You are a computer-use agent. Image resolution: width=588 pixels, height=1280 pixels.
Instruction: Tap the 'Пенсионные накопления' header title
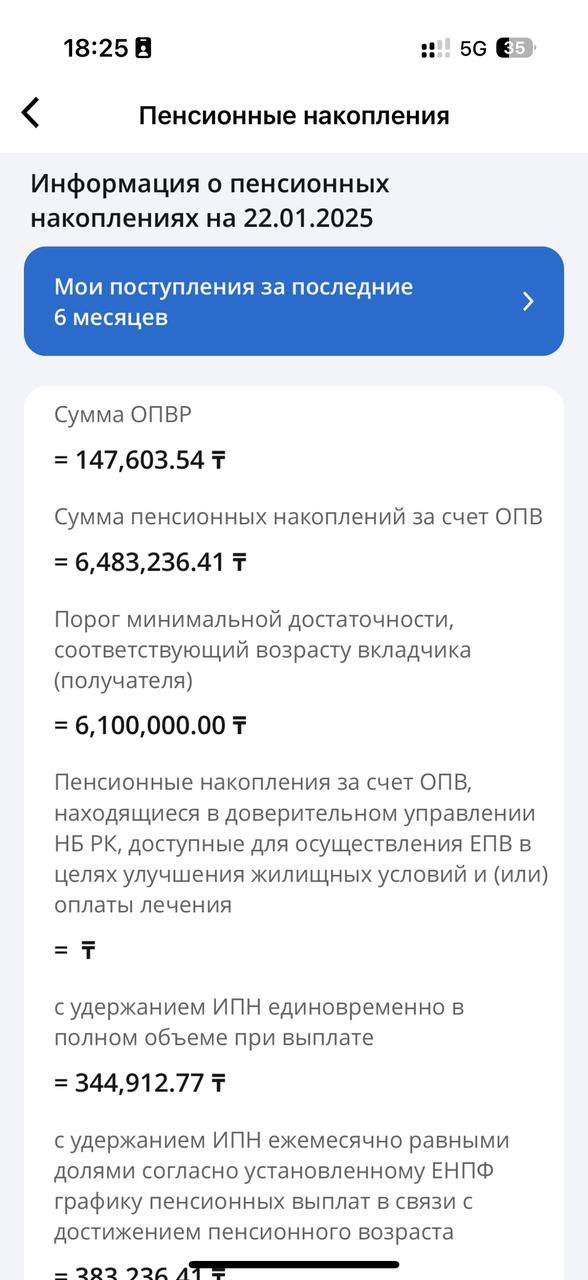[x=294, y=115]
